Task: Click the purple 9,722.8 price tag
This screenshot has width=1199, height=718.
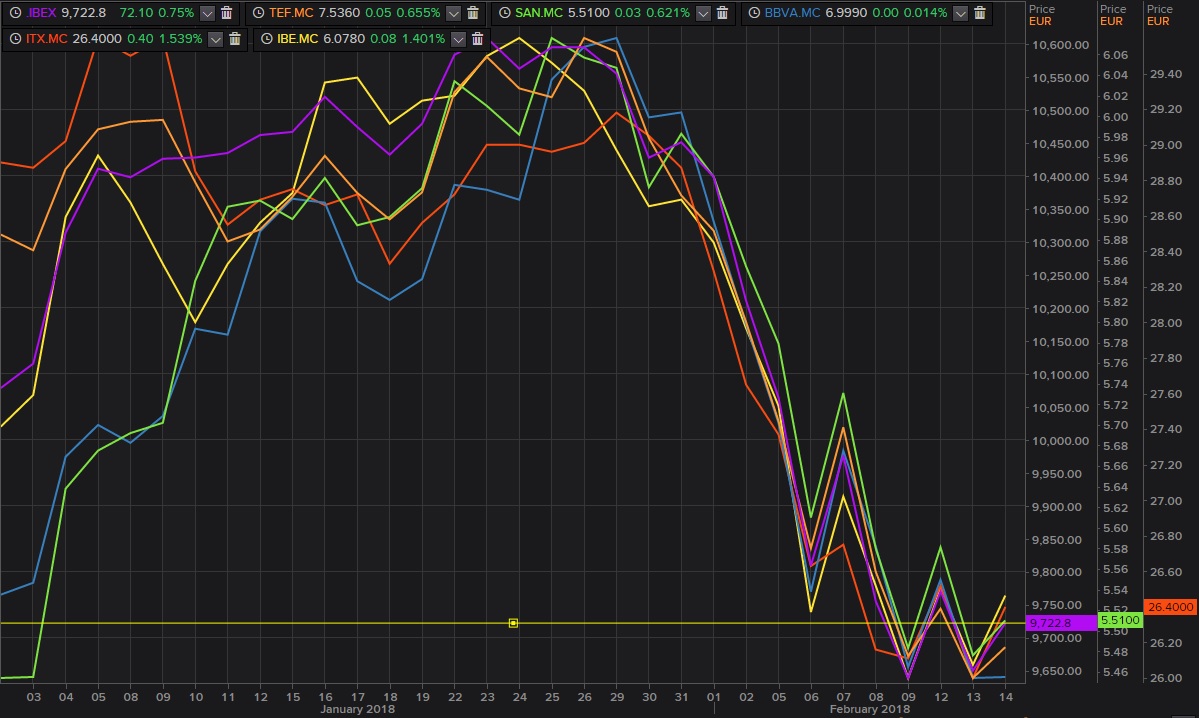Action: click(x=1059, y=623)
